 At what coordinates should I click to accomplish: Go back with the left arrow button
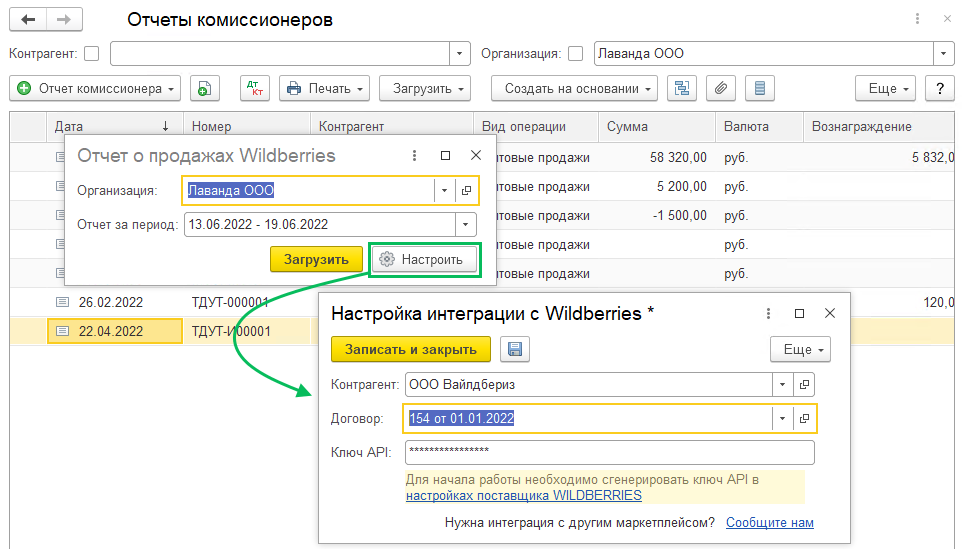(28, 20)
